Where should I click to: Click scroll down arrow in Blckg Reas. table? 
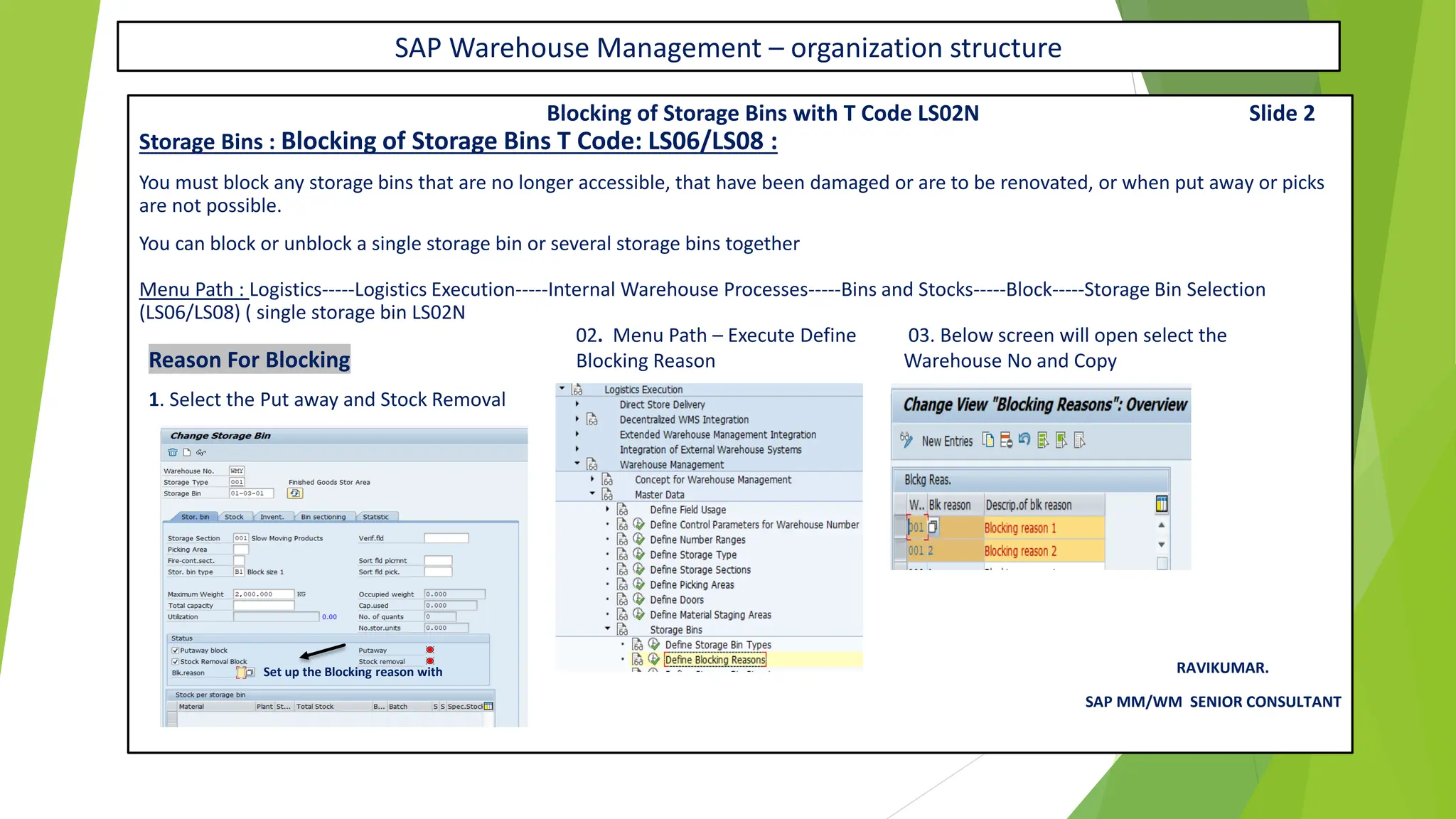pyautogui.click(x=1162, y=545)
